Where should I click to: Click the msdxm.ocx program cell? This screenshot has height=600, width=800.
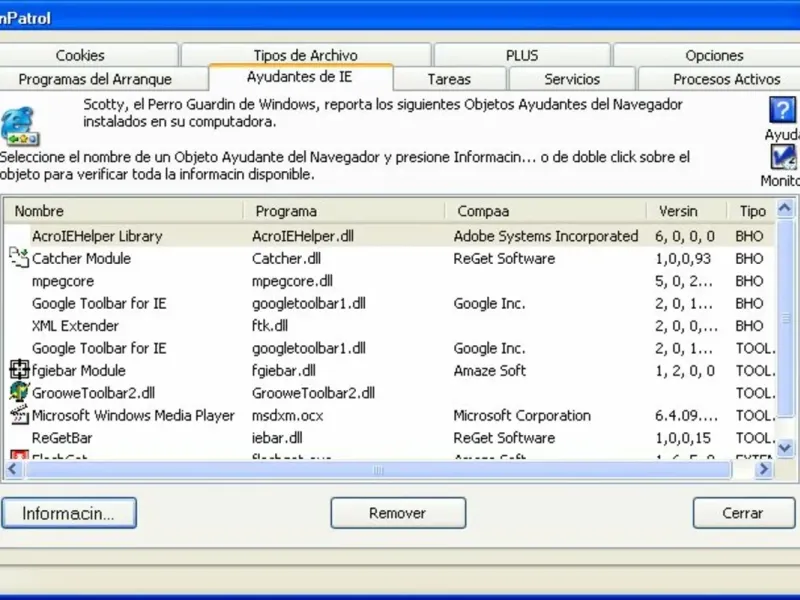click(x=287, y=415)
